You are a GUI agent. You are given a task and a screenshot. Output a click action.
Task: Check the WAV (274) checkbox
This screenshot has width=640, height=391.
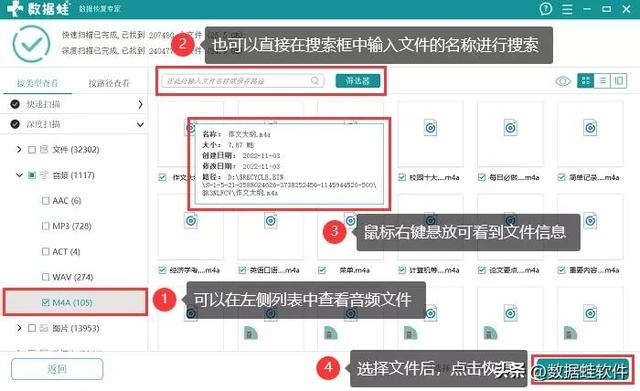point(45,277)
